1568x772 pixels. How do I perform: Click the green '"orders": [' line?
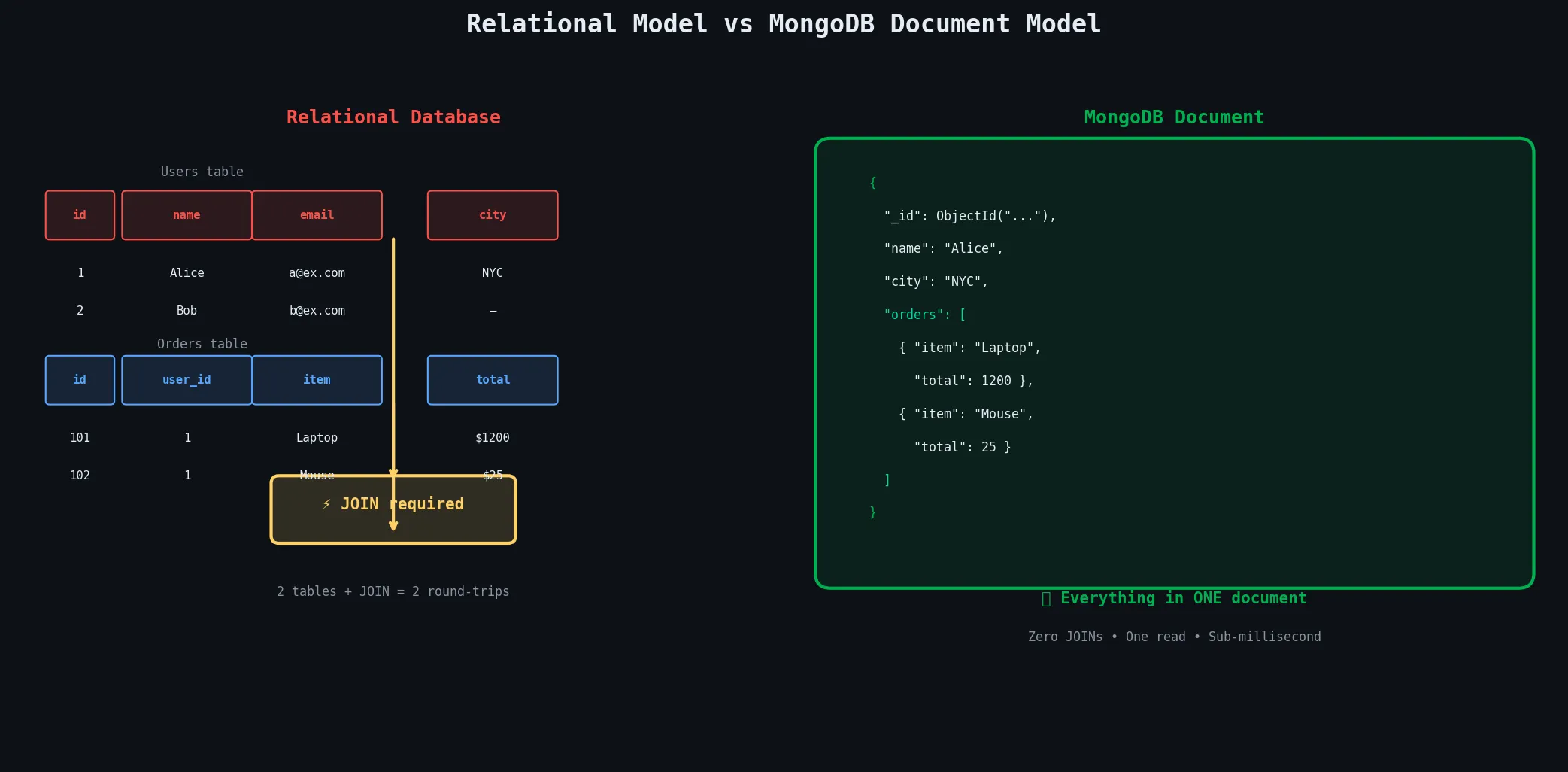(924, 315)
